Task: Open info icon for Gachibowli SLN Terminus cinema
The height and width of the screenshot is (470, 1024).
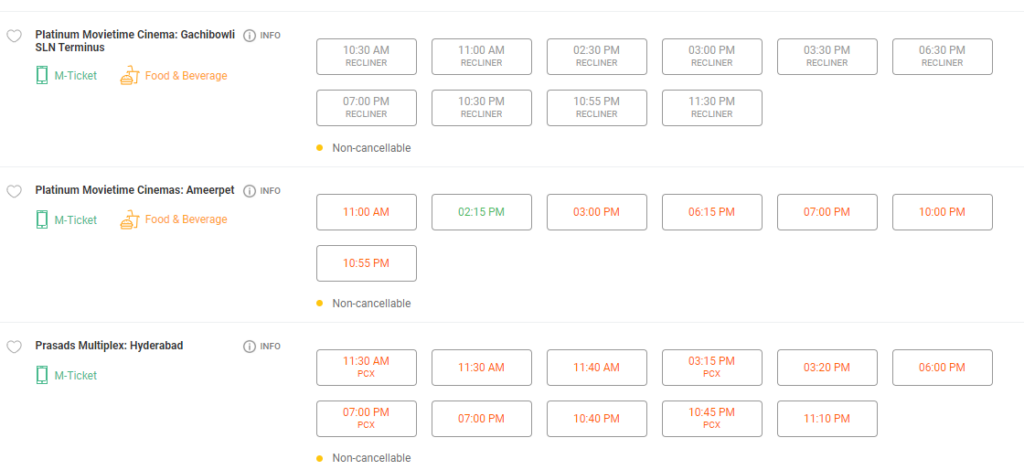Action: (x=250, y=35)
